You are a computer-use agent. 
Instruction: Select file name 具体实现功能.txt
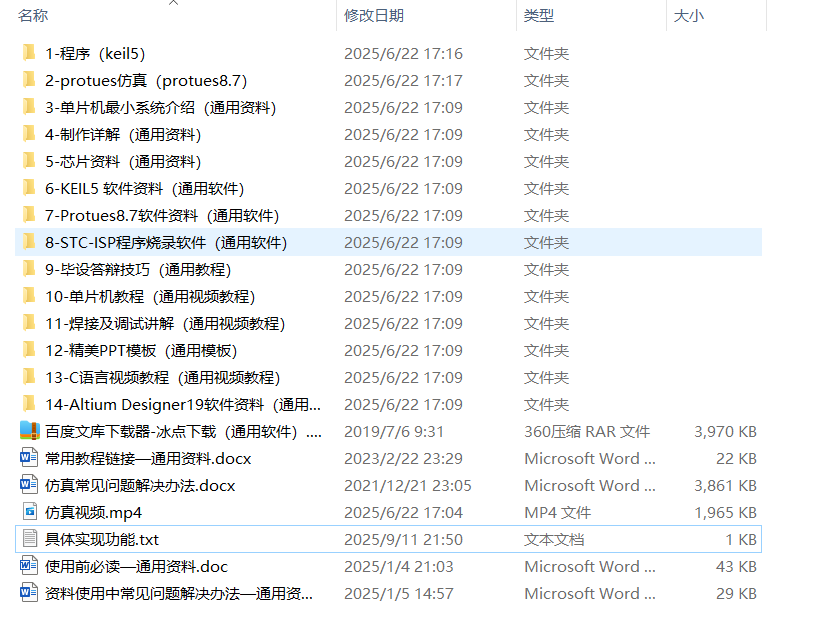[102, 540]
